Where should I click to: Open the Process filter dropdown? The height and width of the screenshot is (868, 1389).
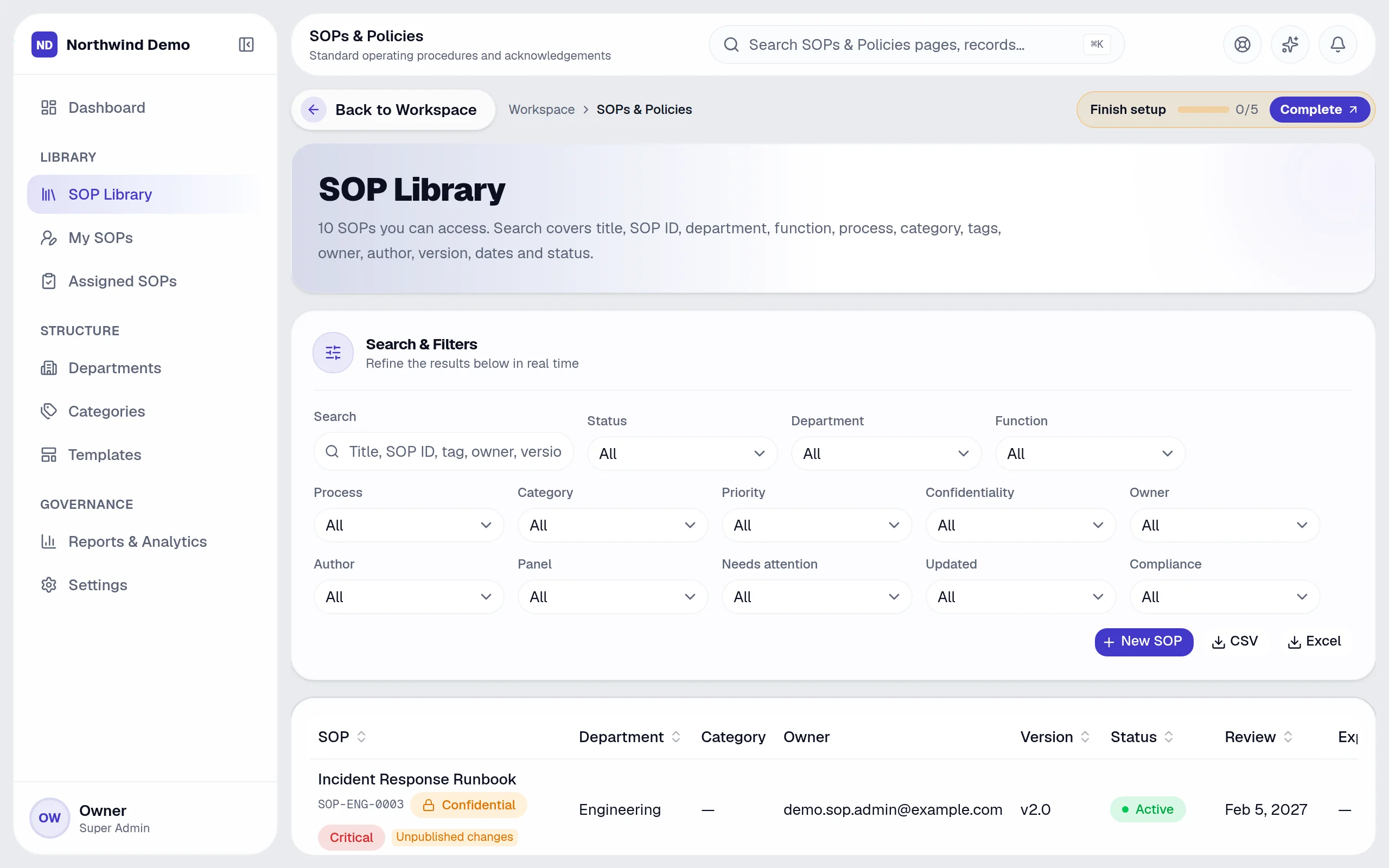coord(408,525)
